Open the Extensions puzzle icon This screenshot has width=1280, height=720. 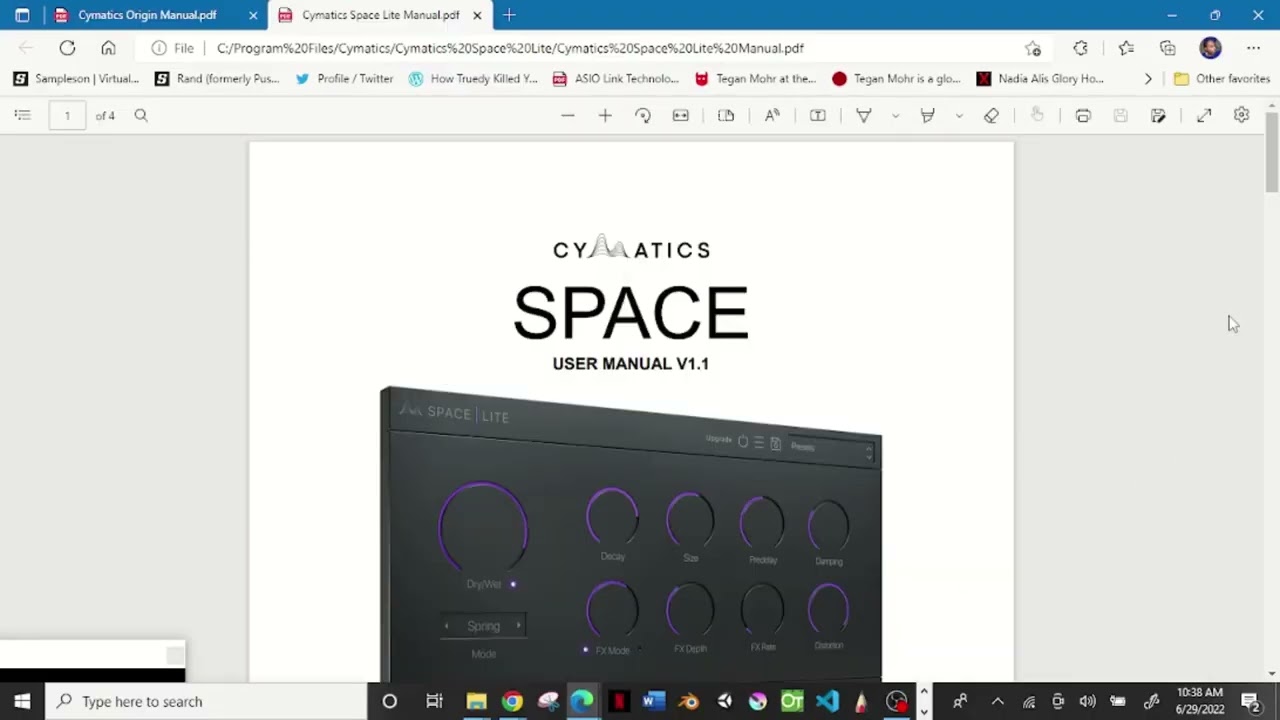pyautogui.click(x=1080, y=48)
